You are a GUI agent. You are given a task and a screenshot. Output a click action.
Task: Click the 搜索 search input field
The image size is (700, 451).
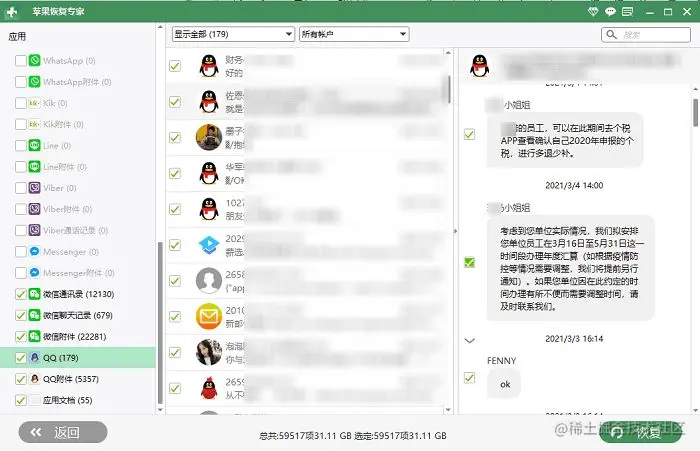(x=646, y=34)
